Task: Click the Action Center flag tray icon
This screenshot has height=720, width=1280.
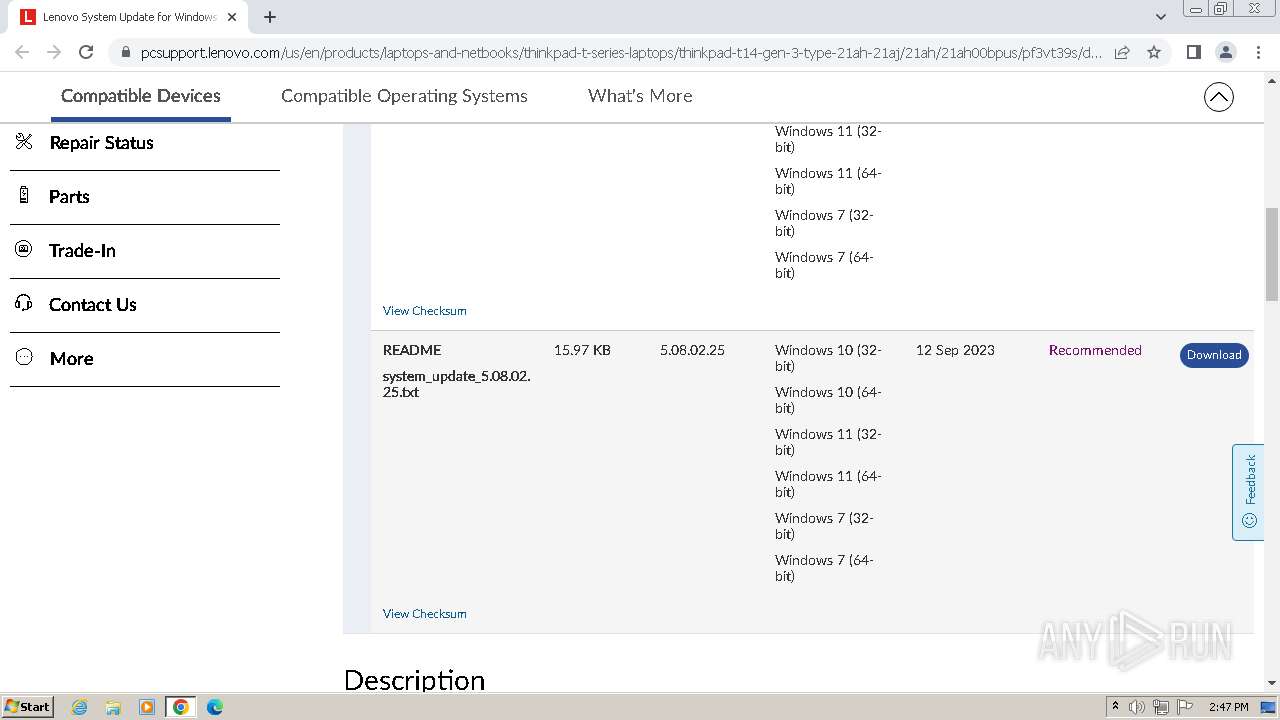Action: (x=1185, y=707)
